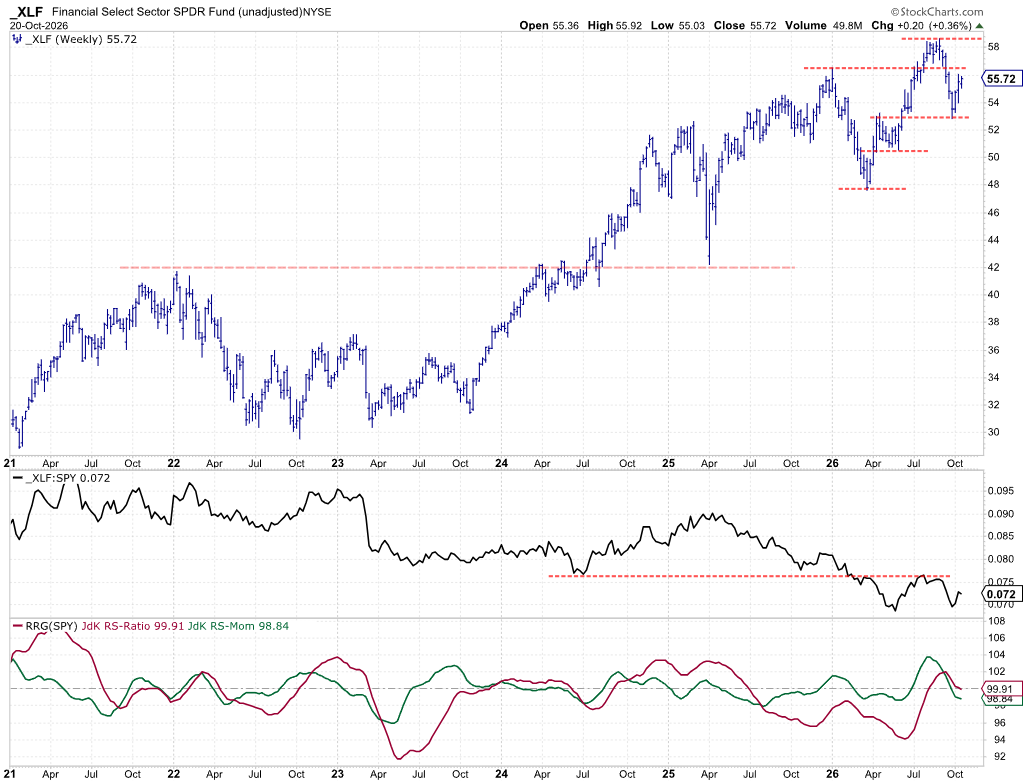Click the JdK RS-Ratio 99.91 legend label

pyautogui.click(x=132, y=626)
